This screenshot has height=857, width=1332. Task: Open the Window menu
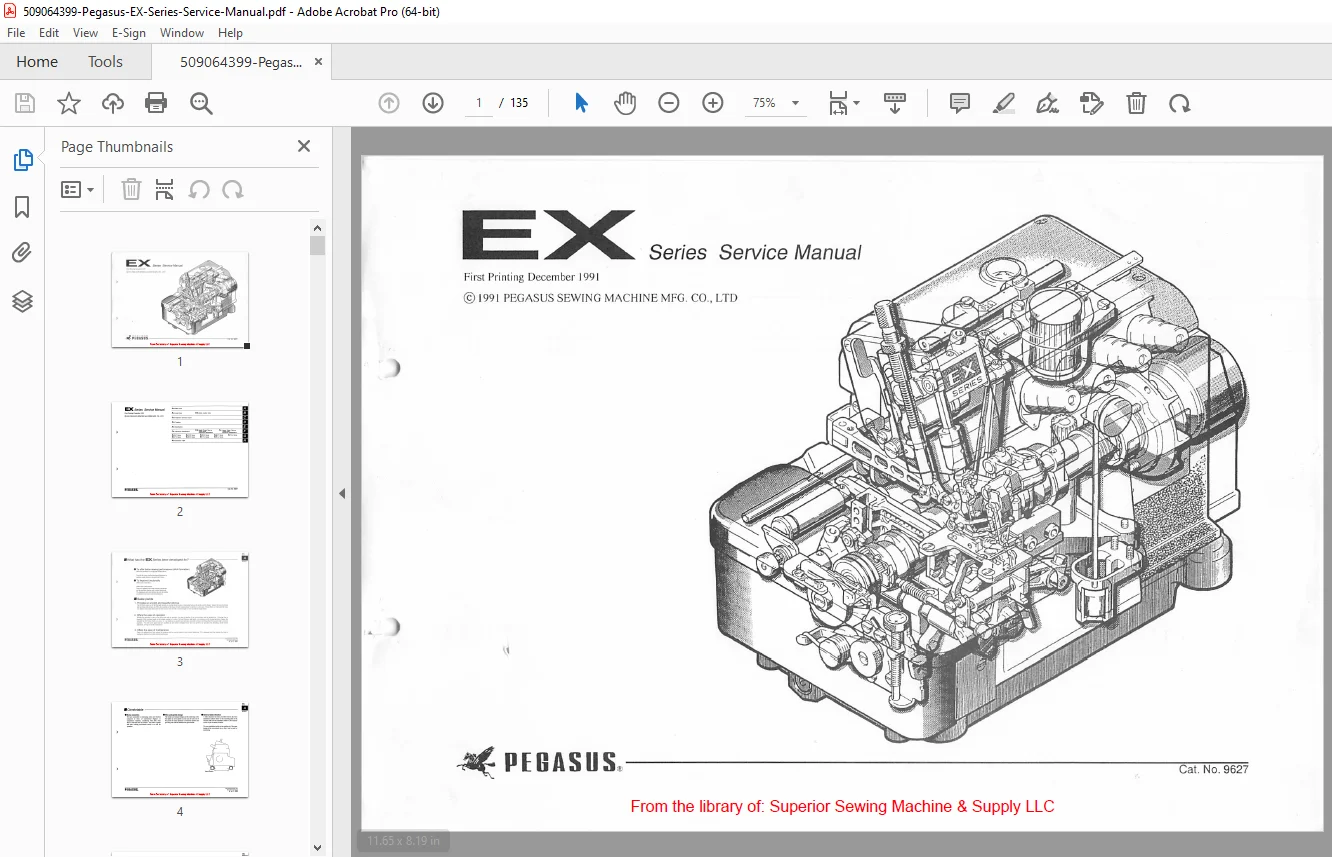[x=182, y=33]
